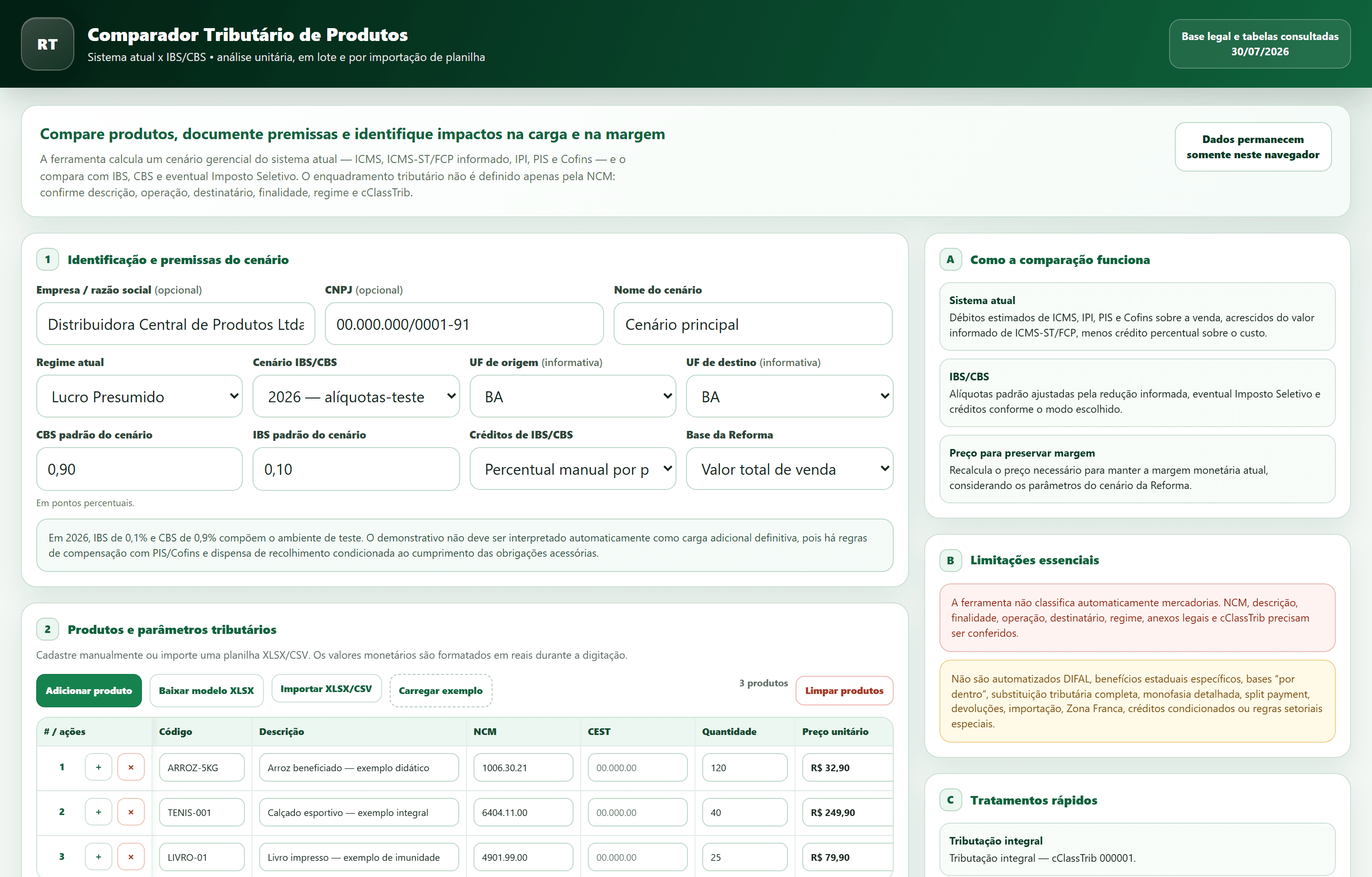Expand the UF de origem selector

point(573,396)
